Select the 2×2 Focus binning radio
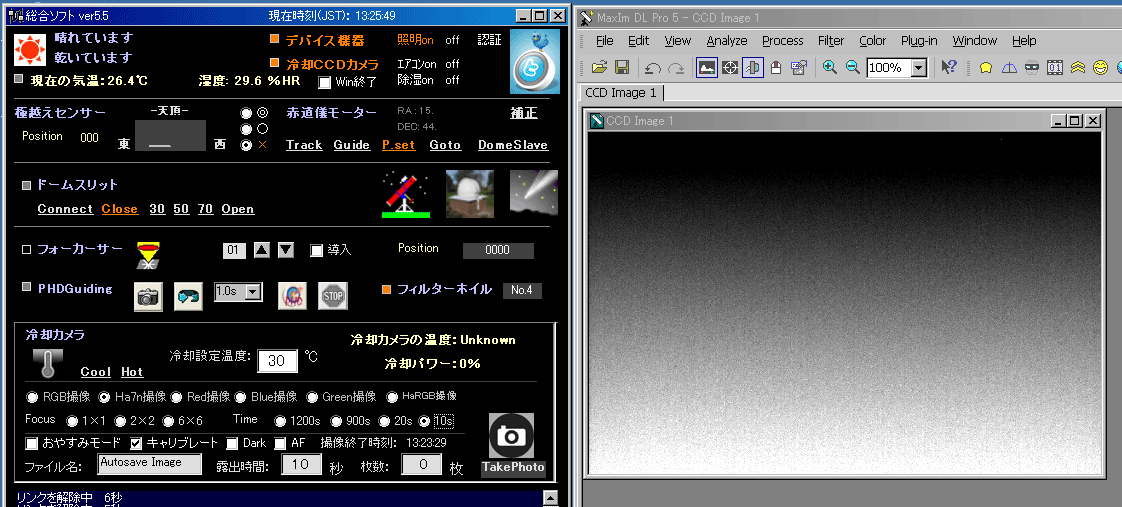This screenshot has width=1122, height=507. click(120, 421)
